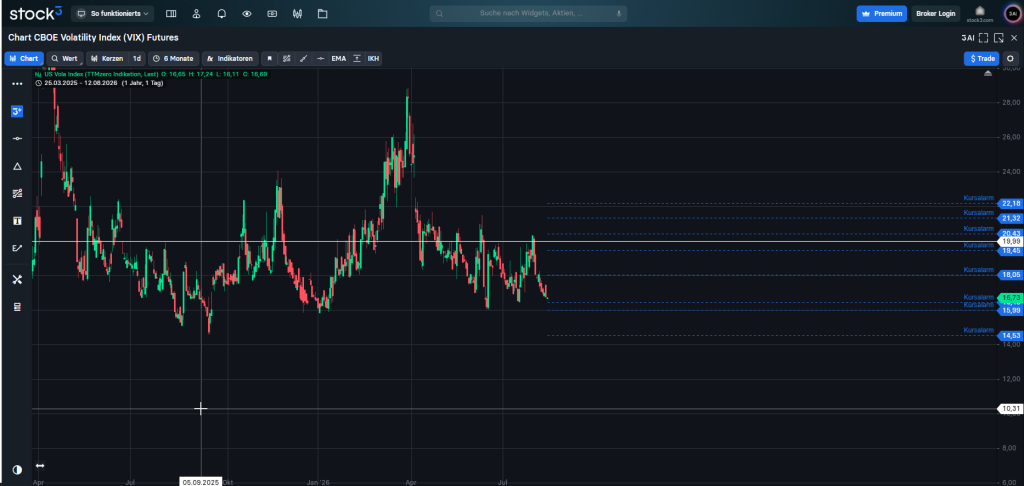Select the brush line tool in toolbar

point(303,58)
